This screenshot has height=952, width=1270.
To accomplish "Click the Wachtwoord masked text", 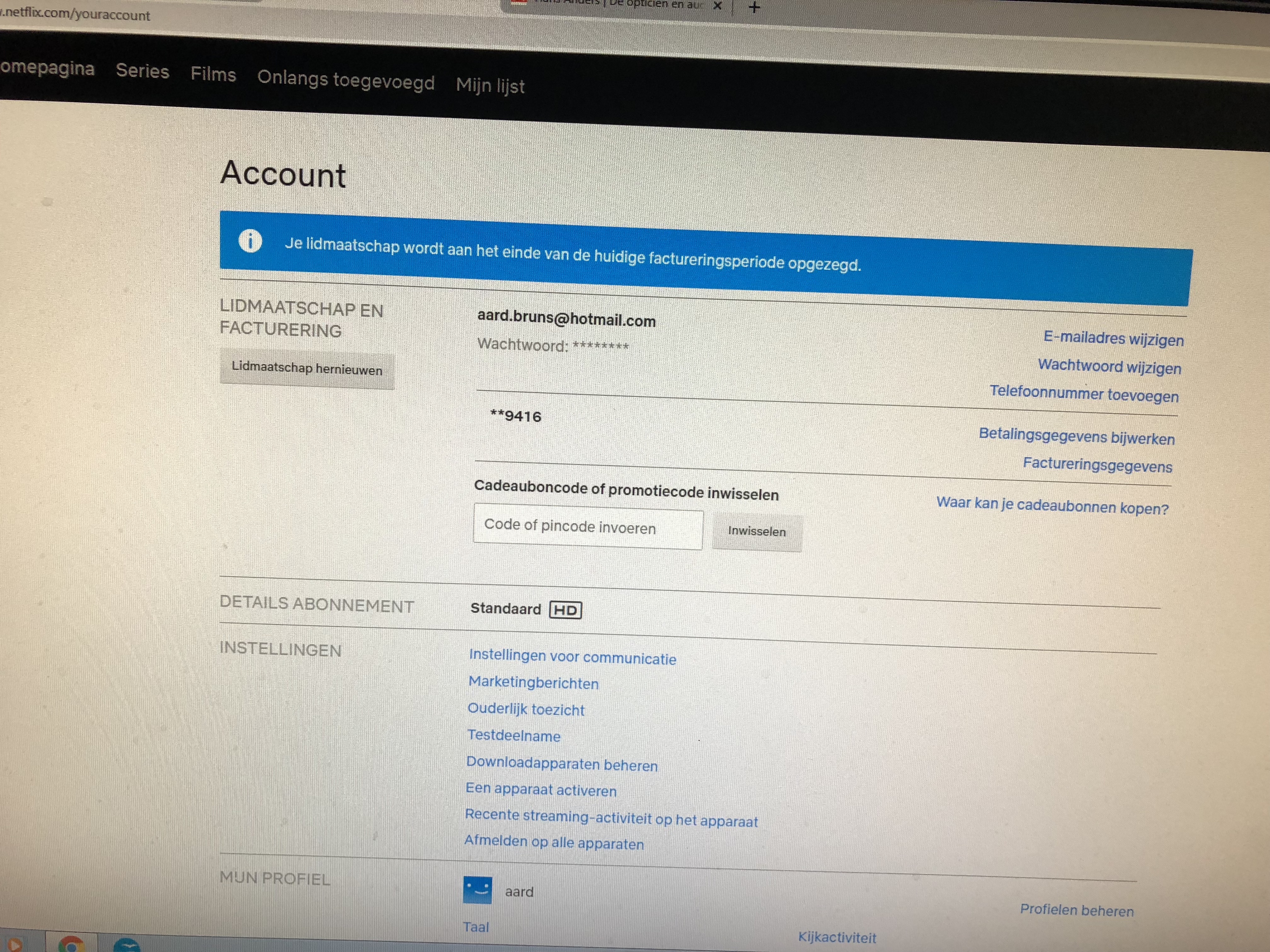I will (x=553, y=345).
